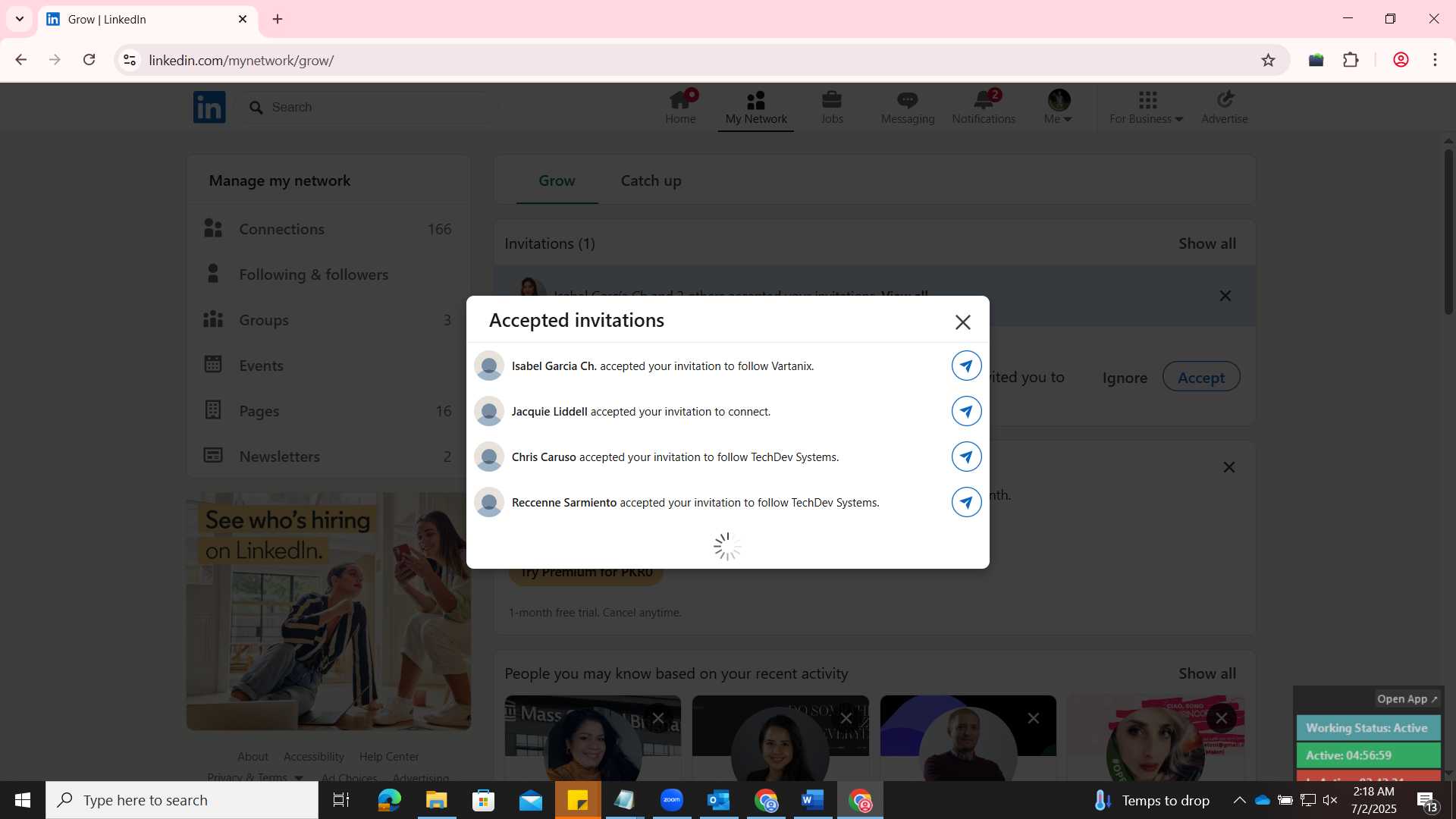
Task: Message Isabel Garcia Ch. via send icon
Action: [x=966, y=366]
